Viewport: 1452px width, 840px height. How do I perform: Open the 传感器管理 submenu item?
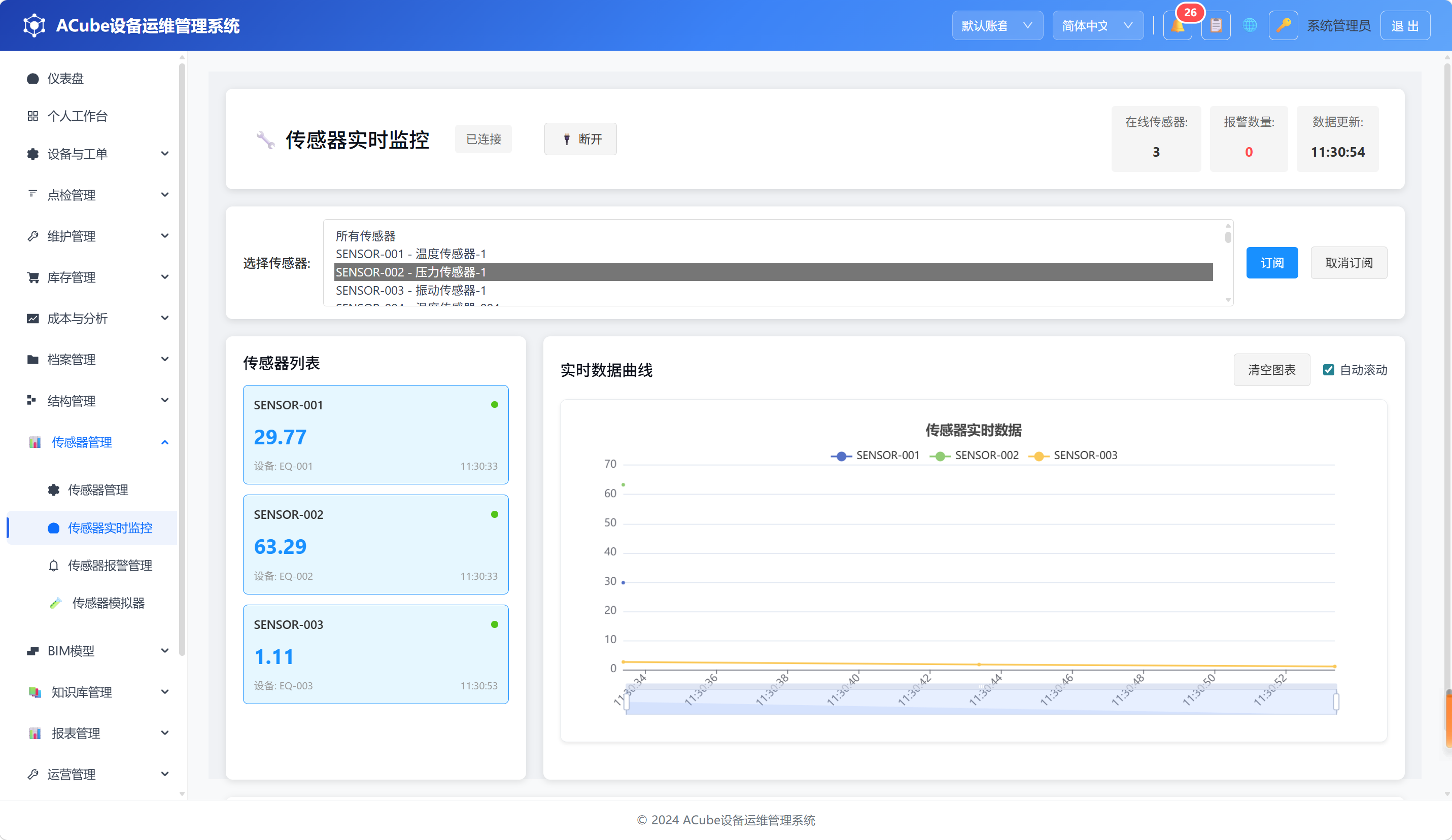click(x=92, y=489)
